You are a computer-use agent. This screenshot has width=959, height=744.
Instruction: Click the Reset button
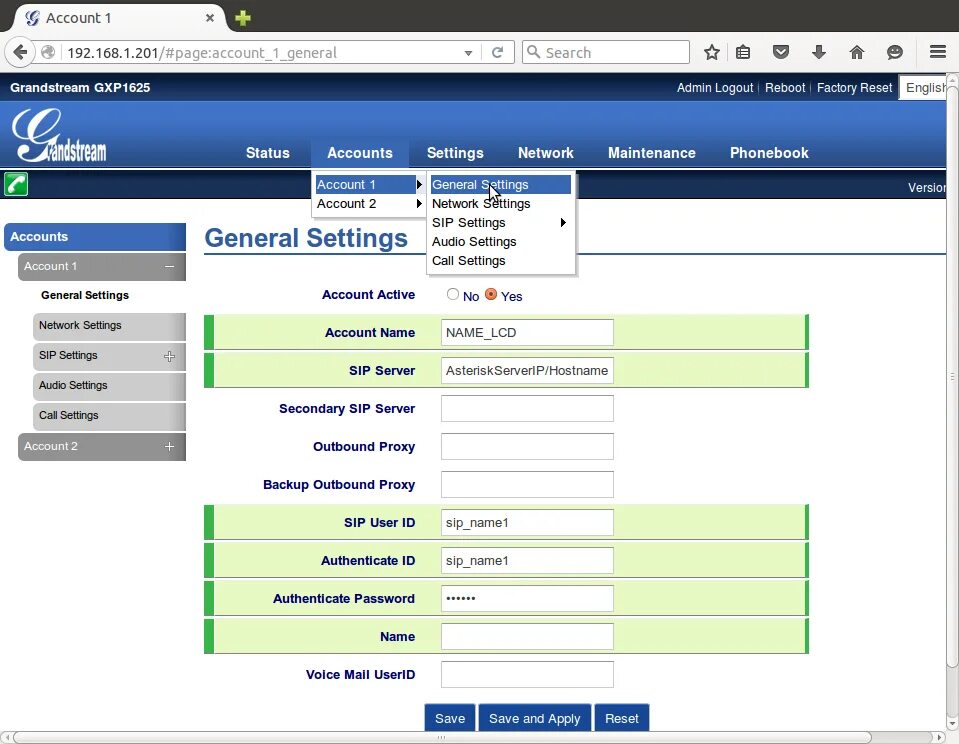pyautogui.click(x=621, y=718)
